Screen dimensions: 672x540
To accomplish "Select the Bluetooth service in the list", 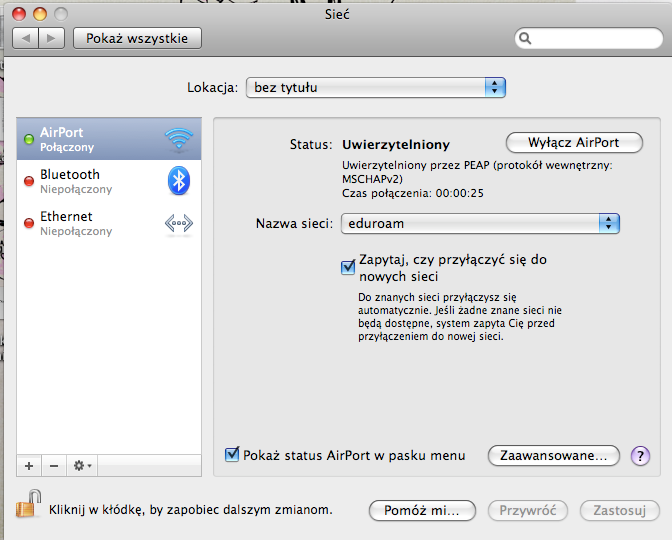I will pyautogui.click(x=109, y=181).
